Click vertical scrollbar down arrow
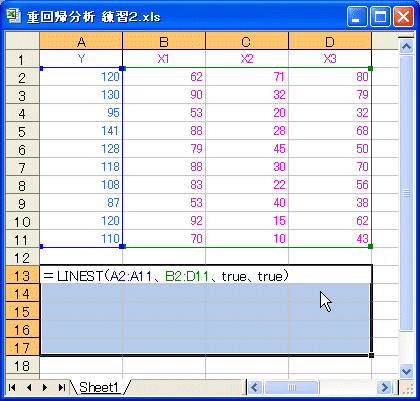This screenshot has height=401, width=420. tap(406, 371)
